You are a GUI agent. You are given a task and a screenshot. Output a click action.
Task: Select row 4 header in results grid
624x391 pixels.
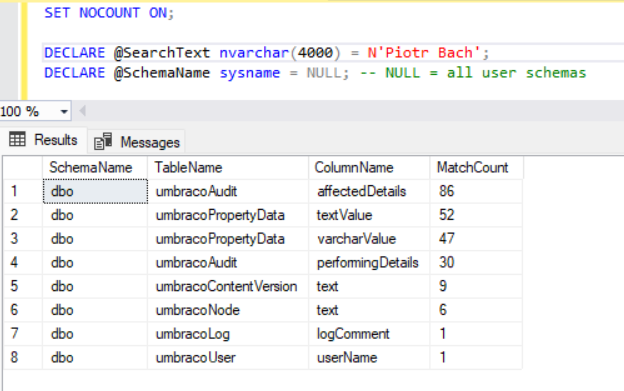pos(23,263)
